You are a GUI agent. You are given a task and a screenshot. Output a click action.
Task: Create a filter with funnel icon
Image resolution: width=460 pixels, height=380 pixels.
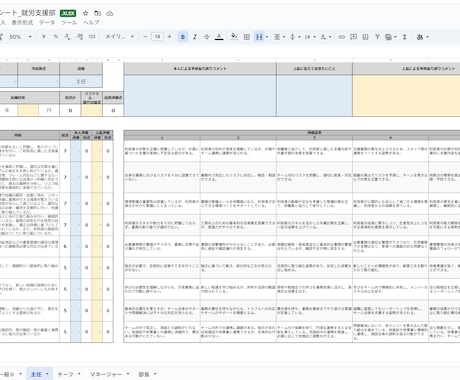pyautogui.click(x=377, y=37)
